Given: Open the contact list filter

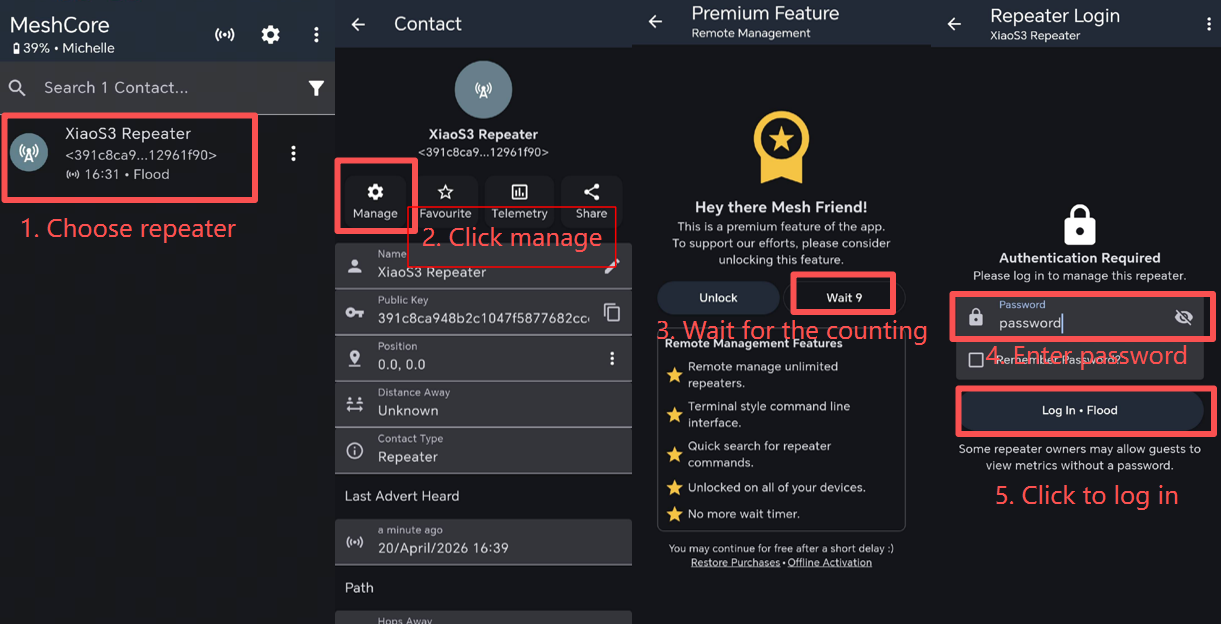Looking at the screenshot, I should 316,88.
